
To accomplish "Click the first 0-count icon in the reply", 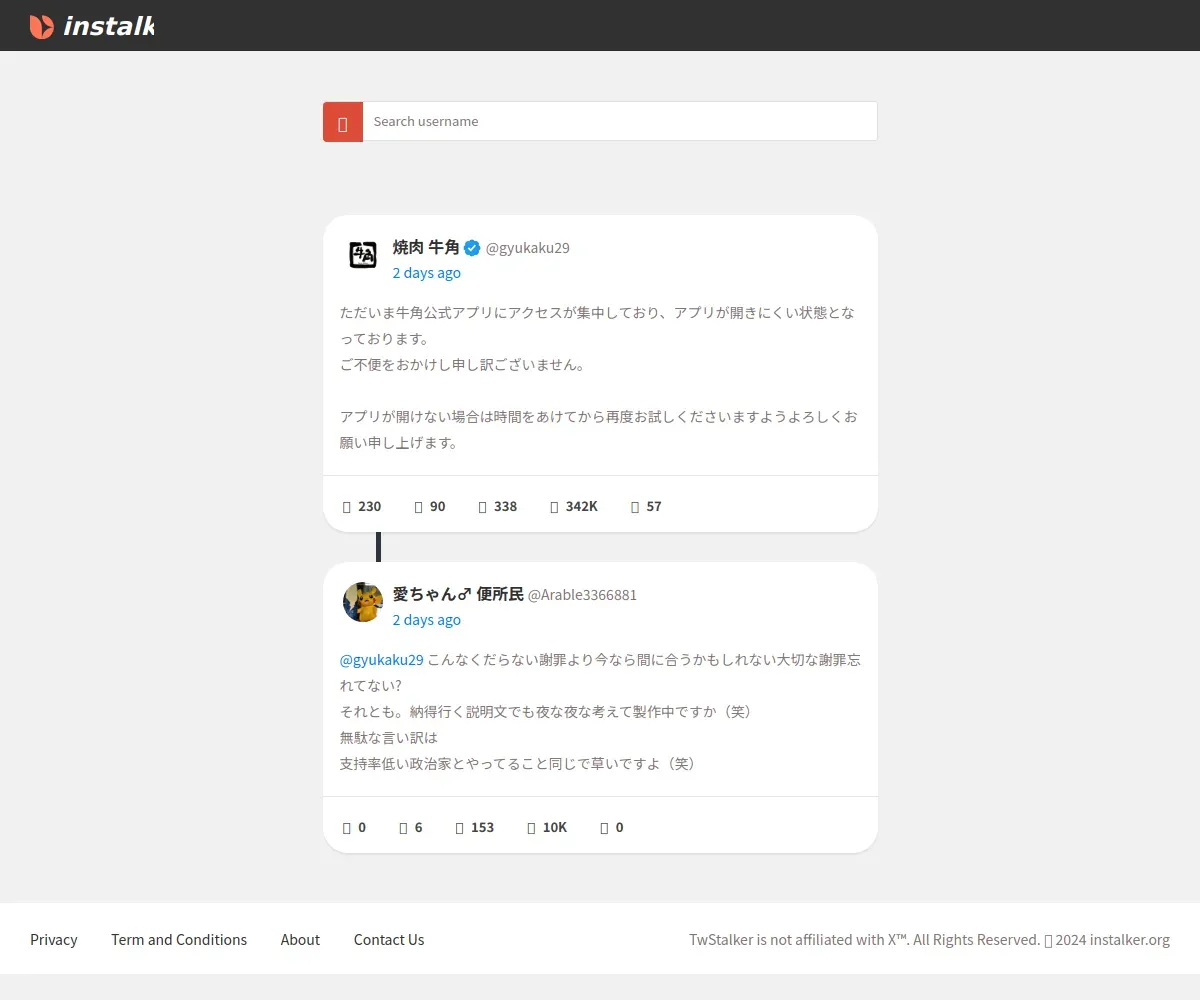I will (347, 828).
